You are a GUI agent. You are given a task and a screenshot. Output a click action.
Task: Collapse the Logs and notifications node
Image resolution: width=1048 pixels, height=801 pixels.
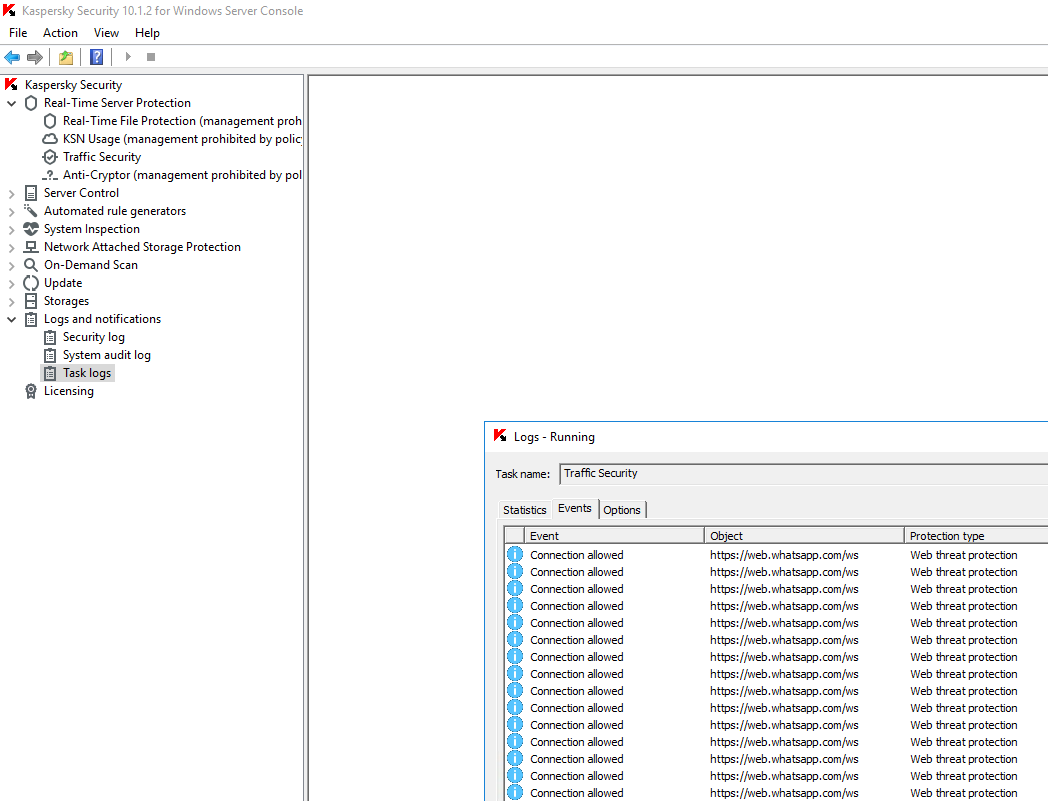11,320
